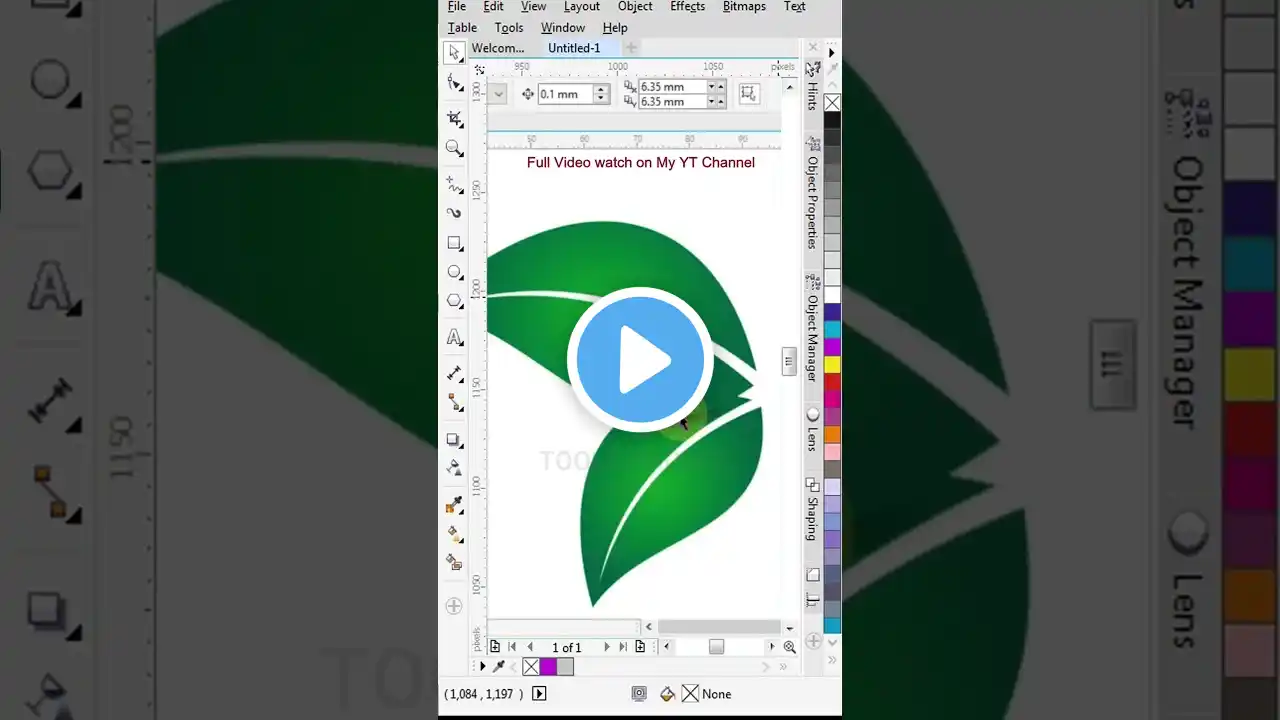Select the Parallel Dimension tool

[x=454, y=374]
